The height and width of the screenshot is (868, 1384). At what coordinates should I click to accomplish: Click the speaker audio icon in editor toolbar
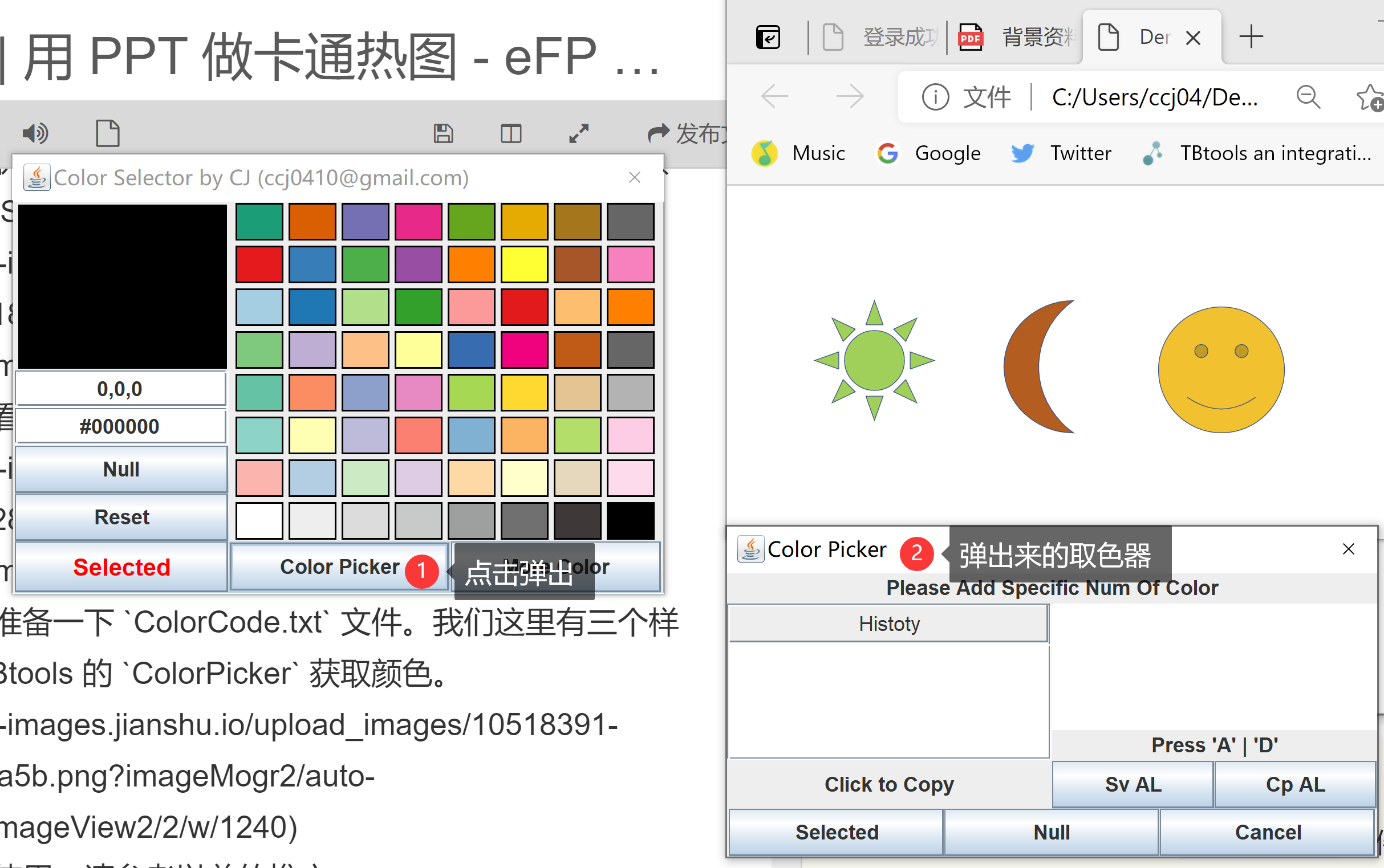point(35,133)
